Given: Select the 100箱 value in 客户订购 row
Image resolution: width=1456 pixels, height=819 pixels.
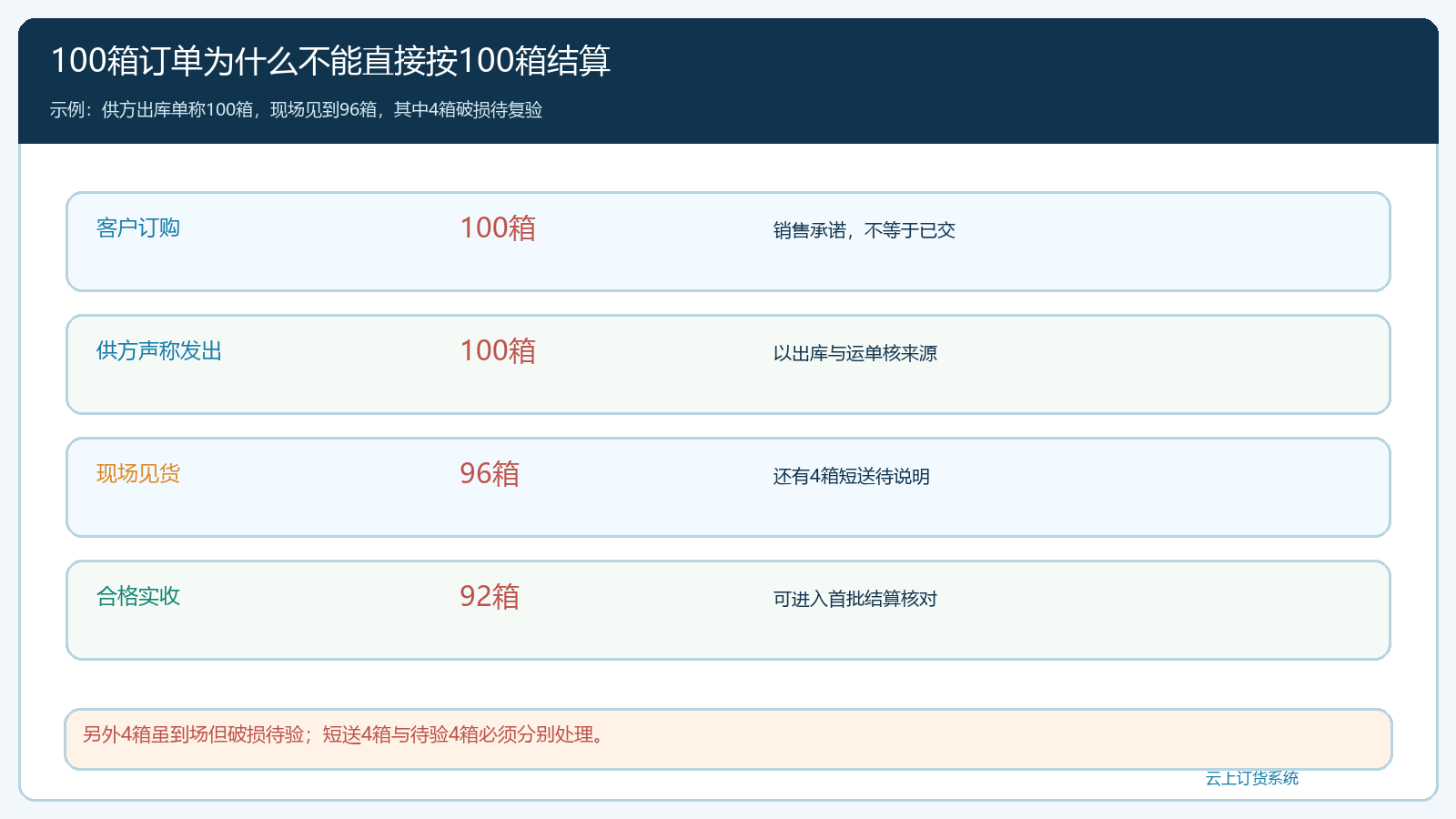Looking at the screenshot, I should tap(498, 227).
